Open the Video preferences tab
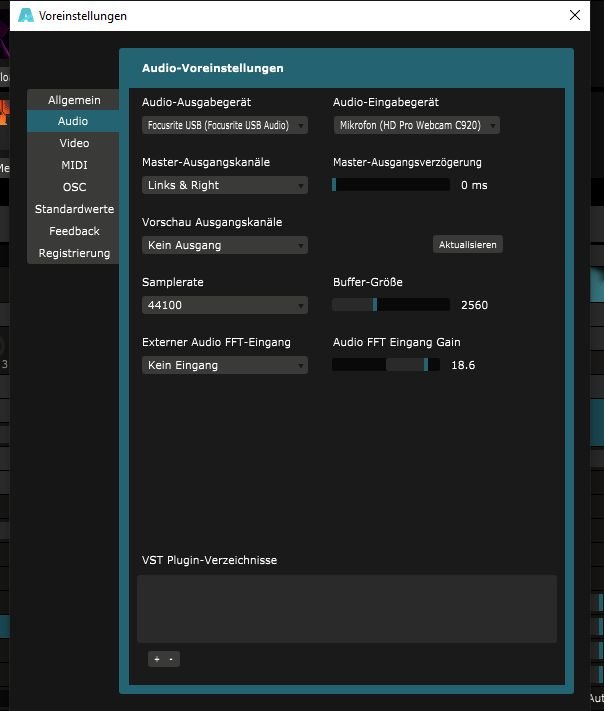604x711 pixels. 74,143
